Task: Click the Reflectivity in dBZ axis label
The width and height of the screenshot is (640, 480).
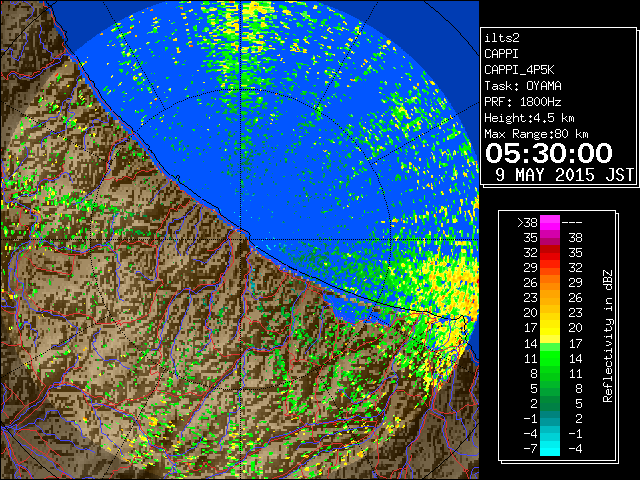Action: pyautogui.click(x=608, y=336)
